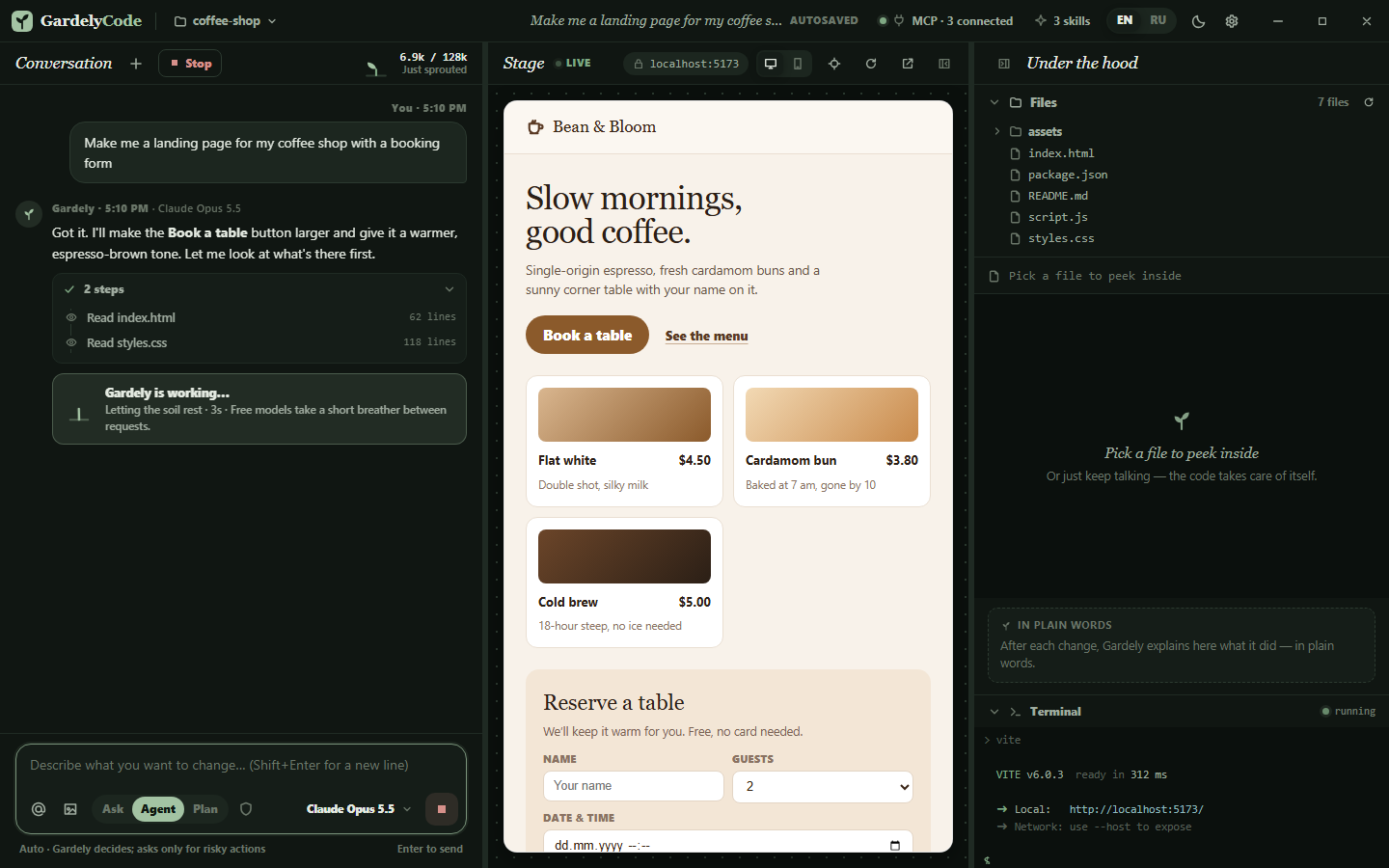Image resolution: width=1389 pixels, height=868 pixels.
Task: Open the See the menu link
Action: click(x=707, y=336)
